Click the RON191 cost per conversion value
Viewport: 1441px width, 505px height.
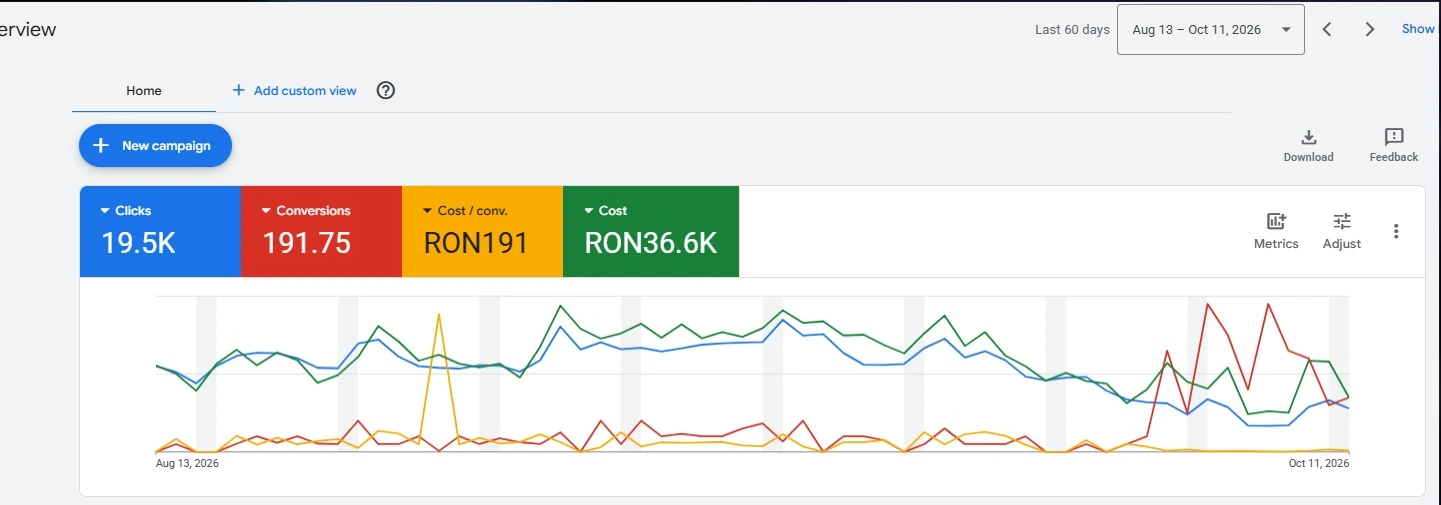476,243
